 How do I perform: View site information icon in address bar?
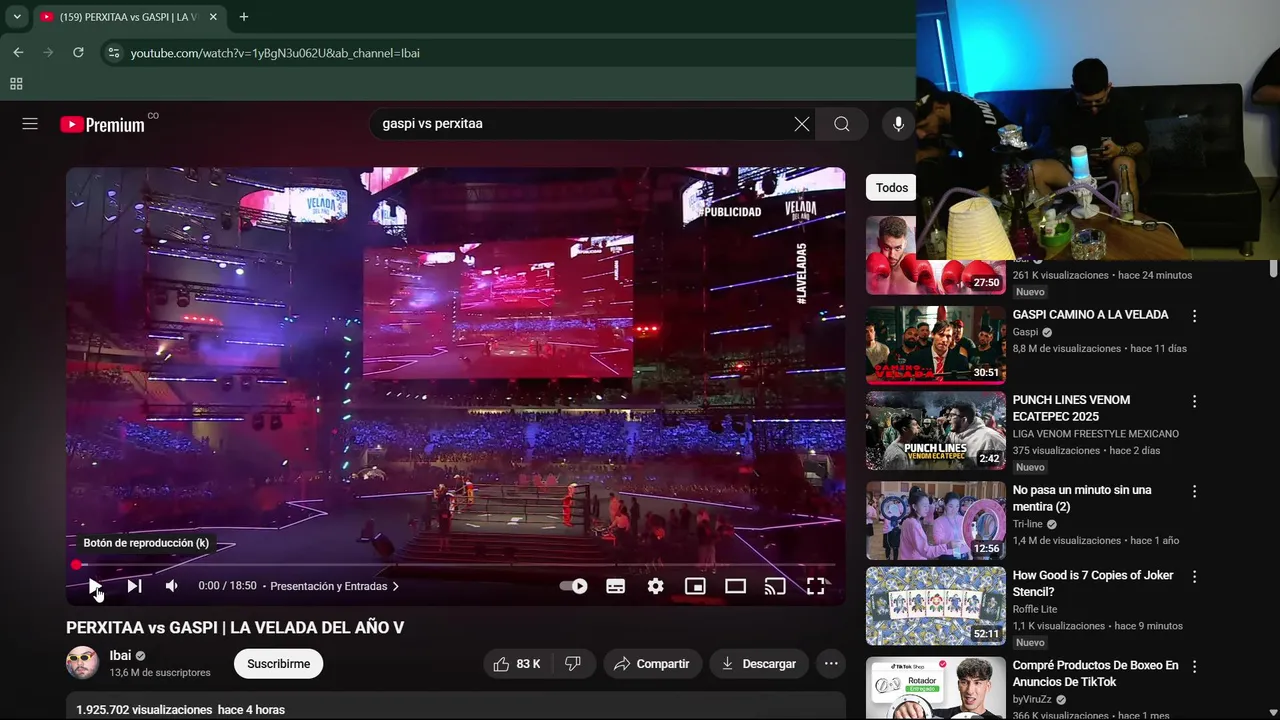click(113, 53)
